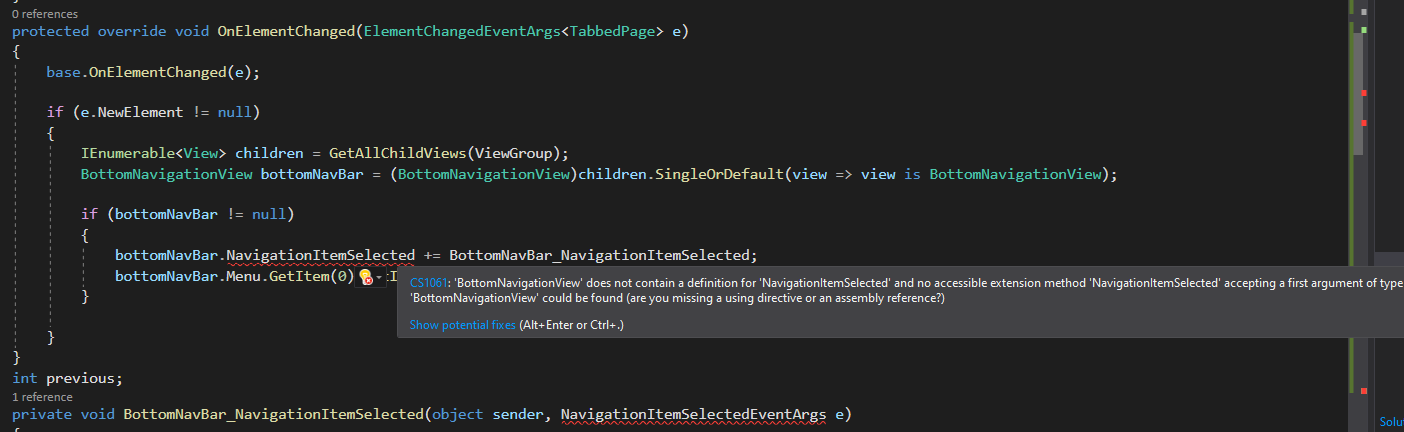Image resolution: width=1404 pixels, height=432 pixels.
Task: Click the 'Menu' property in bottomNavBar.Menu
Action: [x=243, y=276]
